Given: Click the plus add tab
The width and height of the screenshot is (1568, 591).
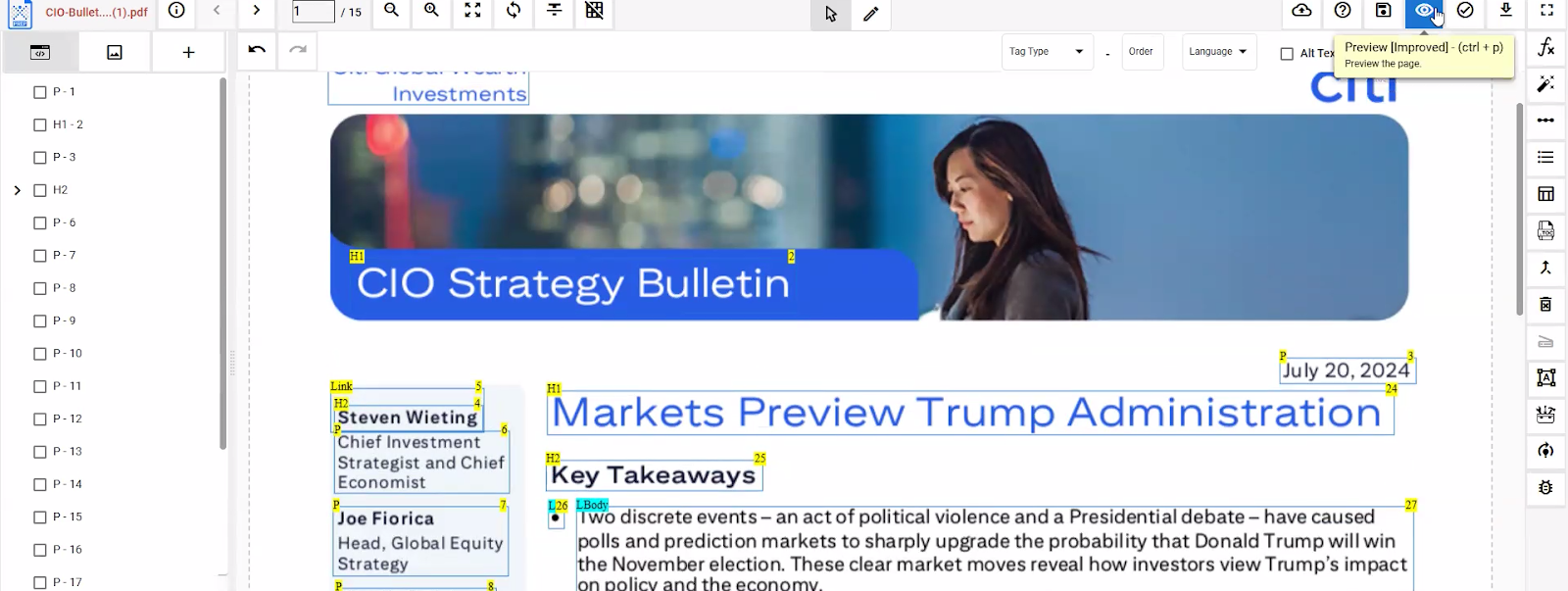Looking at the screenshot, I should point(188,52).
